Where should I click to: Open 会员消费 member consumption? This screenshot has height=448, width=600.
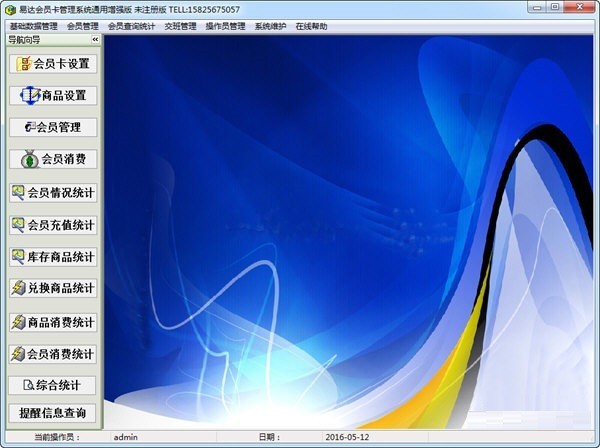(53, 159)
